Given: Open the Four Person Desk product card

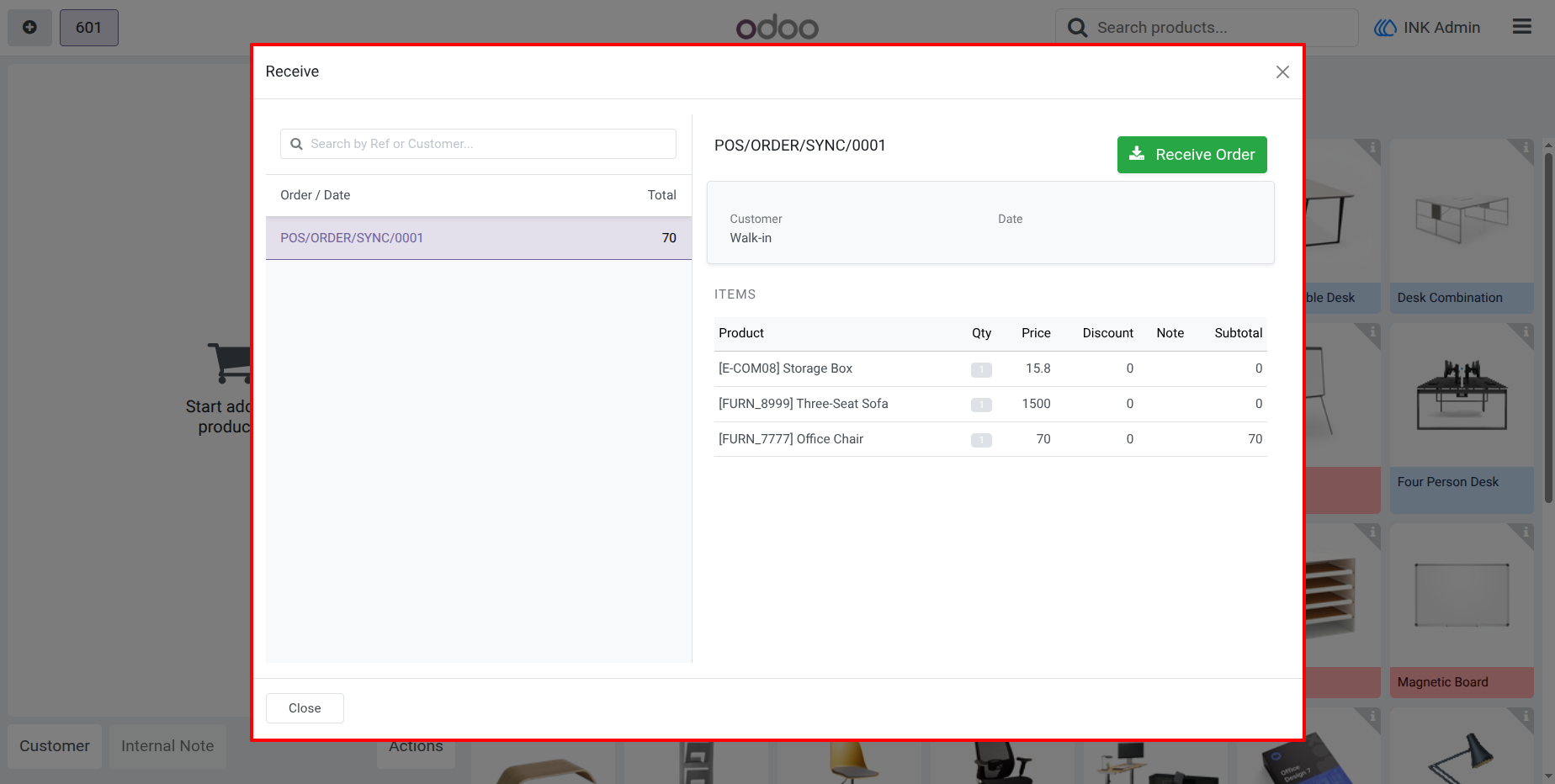Looking at the screenshot, I should [1462, 418].
